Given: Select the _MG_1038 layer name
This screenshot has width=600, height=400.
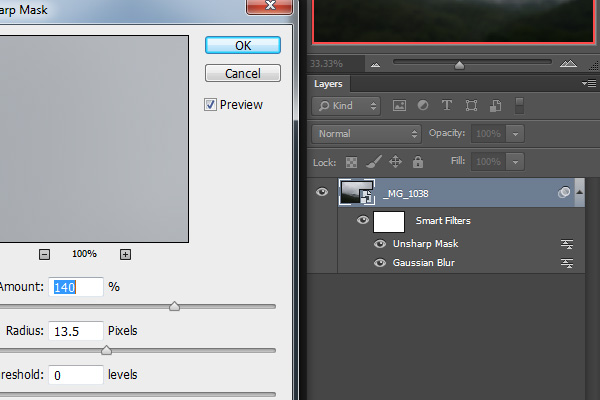Looking at the screenshot, I should (x=406, y=194).
